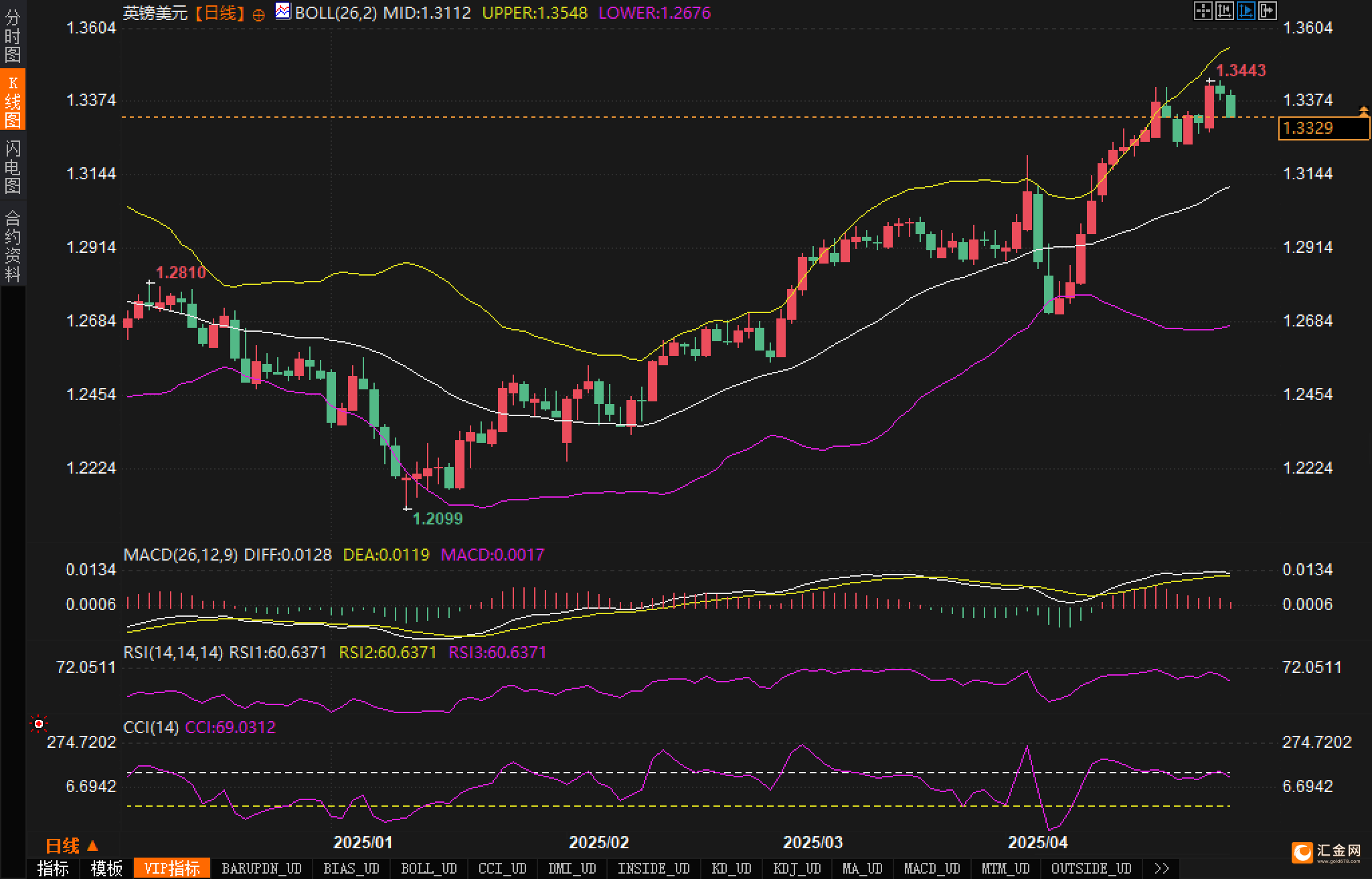Image resolution: width=1372 pixels, height=879 pixels.
Task: Click the 1.2810 price marker
Action: [x=181, y=272]
